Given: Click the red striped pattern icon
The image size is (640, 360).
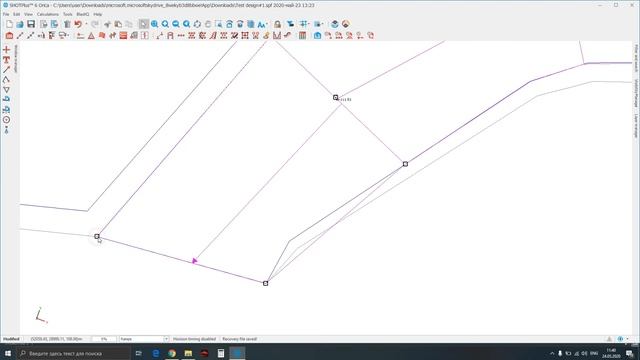Looking at the screenshot, I should [x=123, y=36].
